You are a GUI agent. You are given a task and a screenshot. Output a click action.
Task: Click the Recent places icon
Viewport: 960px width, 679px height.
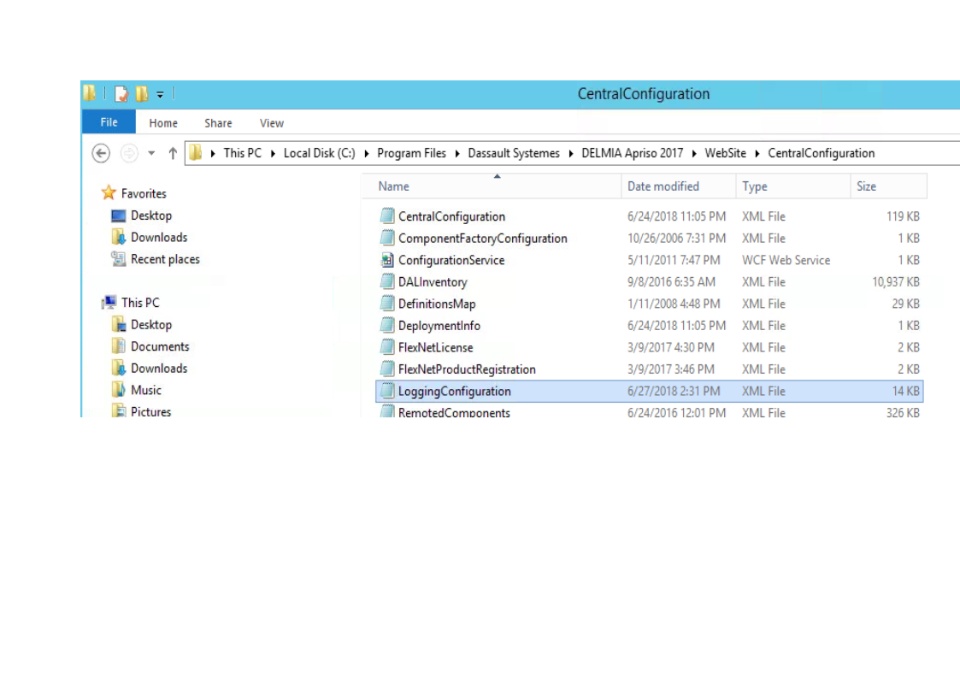click(118, 259)
